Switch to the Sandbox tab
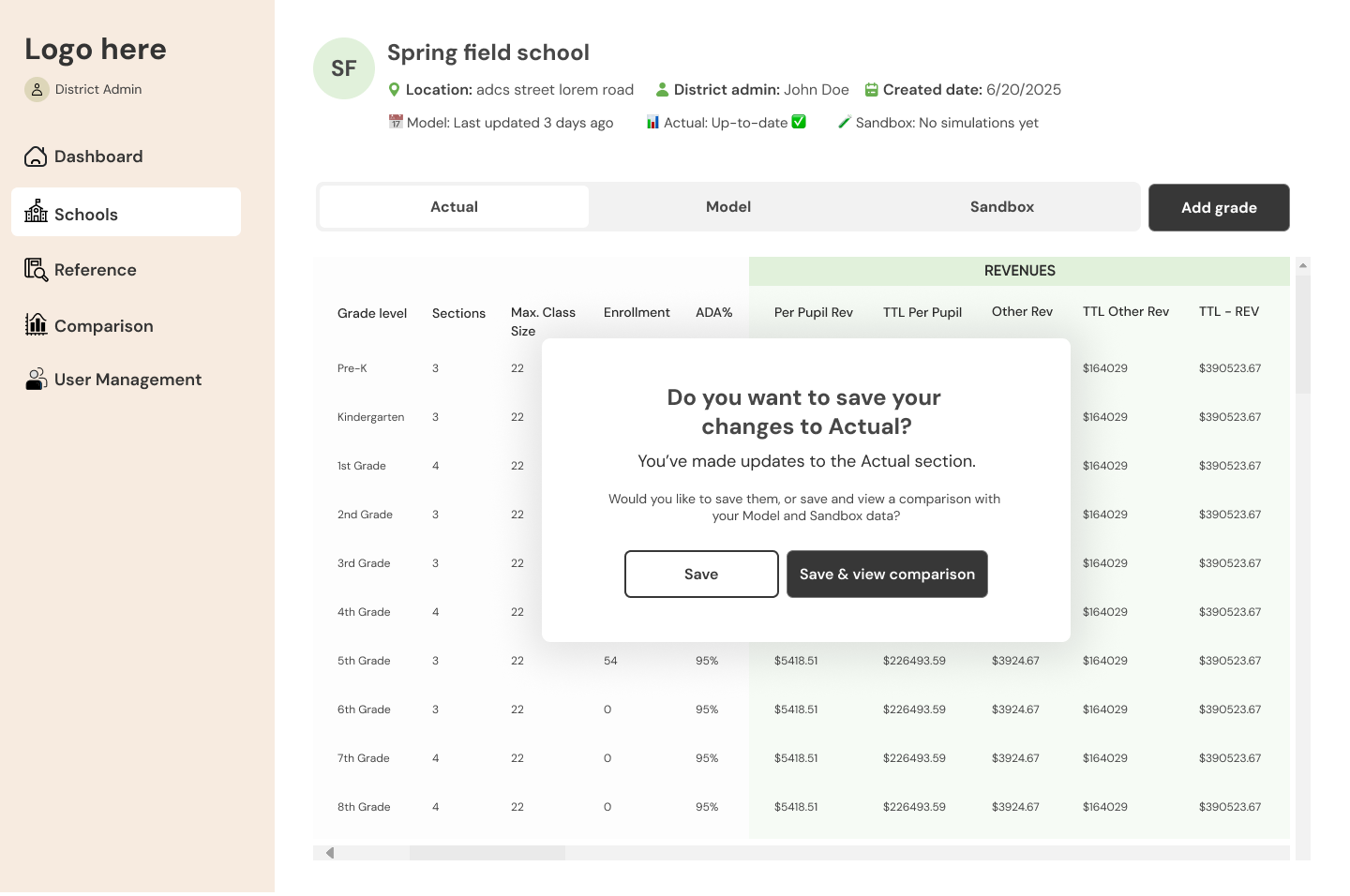 tap(1002, 206)
